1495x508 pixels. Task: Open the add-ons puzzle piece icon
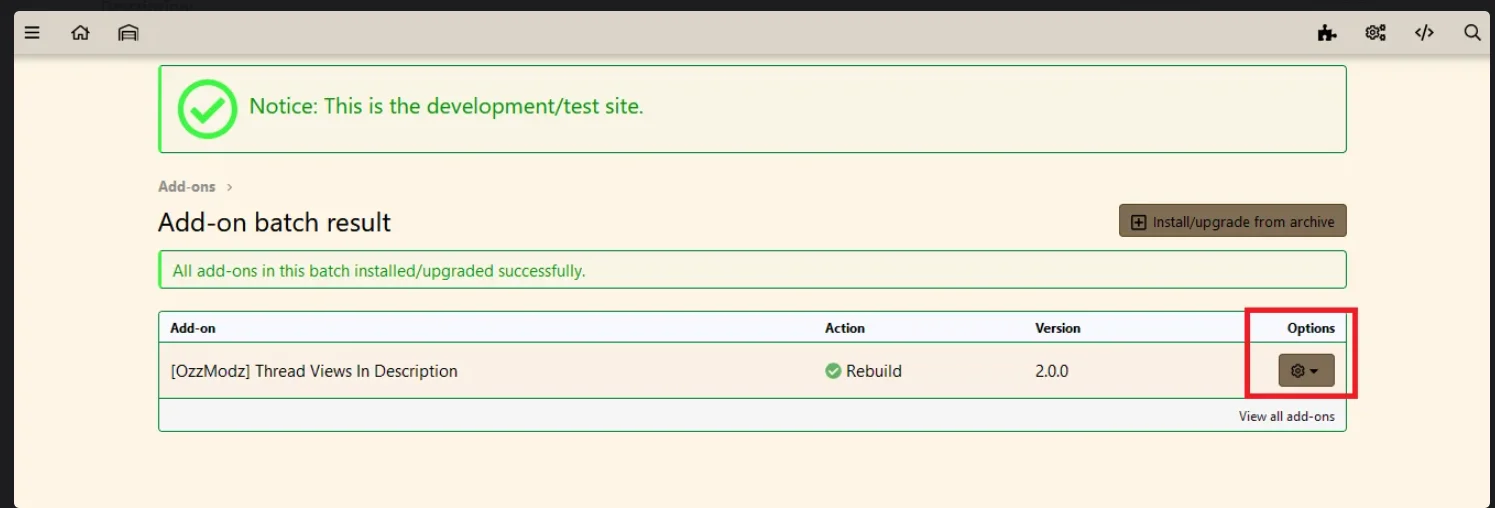coord(1326,33)
